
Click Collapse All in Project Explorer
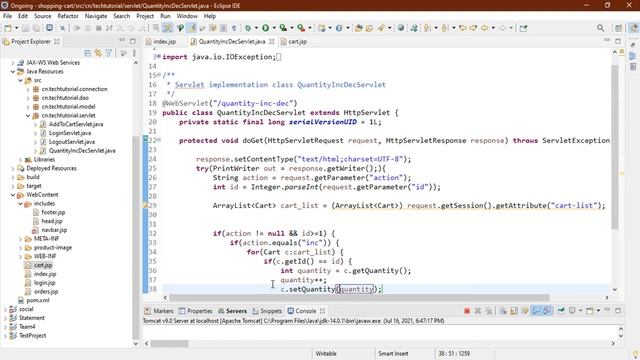[87, 53]
